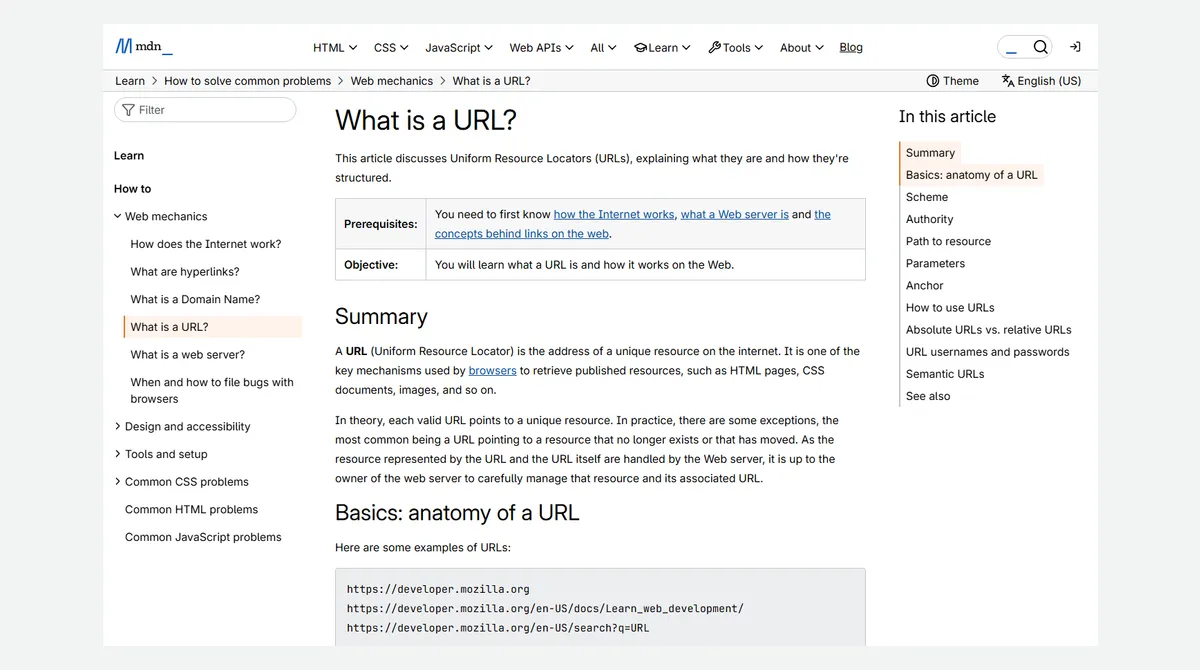Screen dimensions: 1200x670
Task: Click the MDN logo
Action: (x=144, y=46)
